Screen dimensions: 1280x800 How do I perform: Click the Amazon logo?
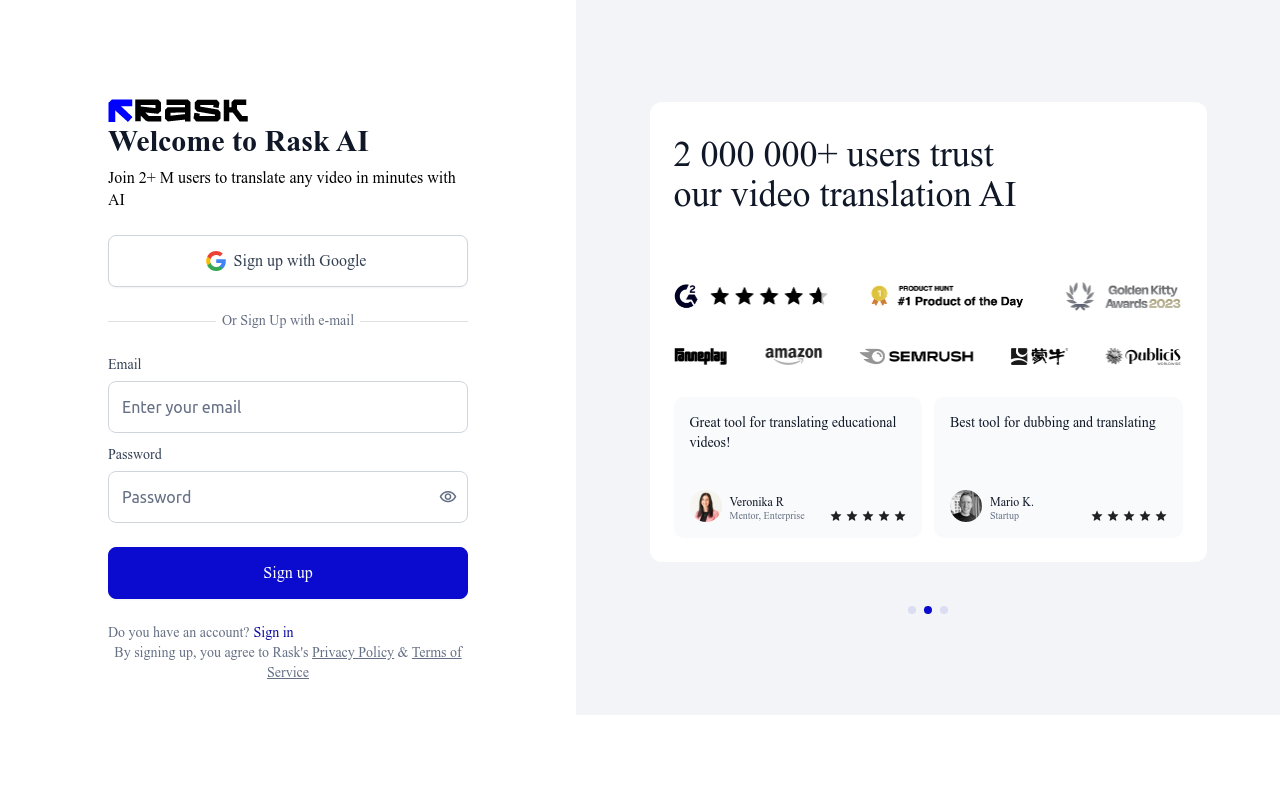[x=793, y=356]
